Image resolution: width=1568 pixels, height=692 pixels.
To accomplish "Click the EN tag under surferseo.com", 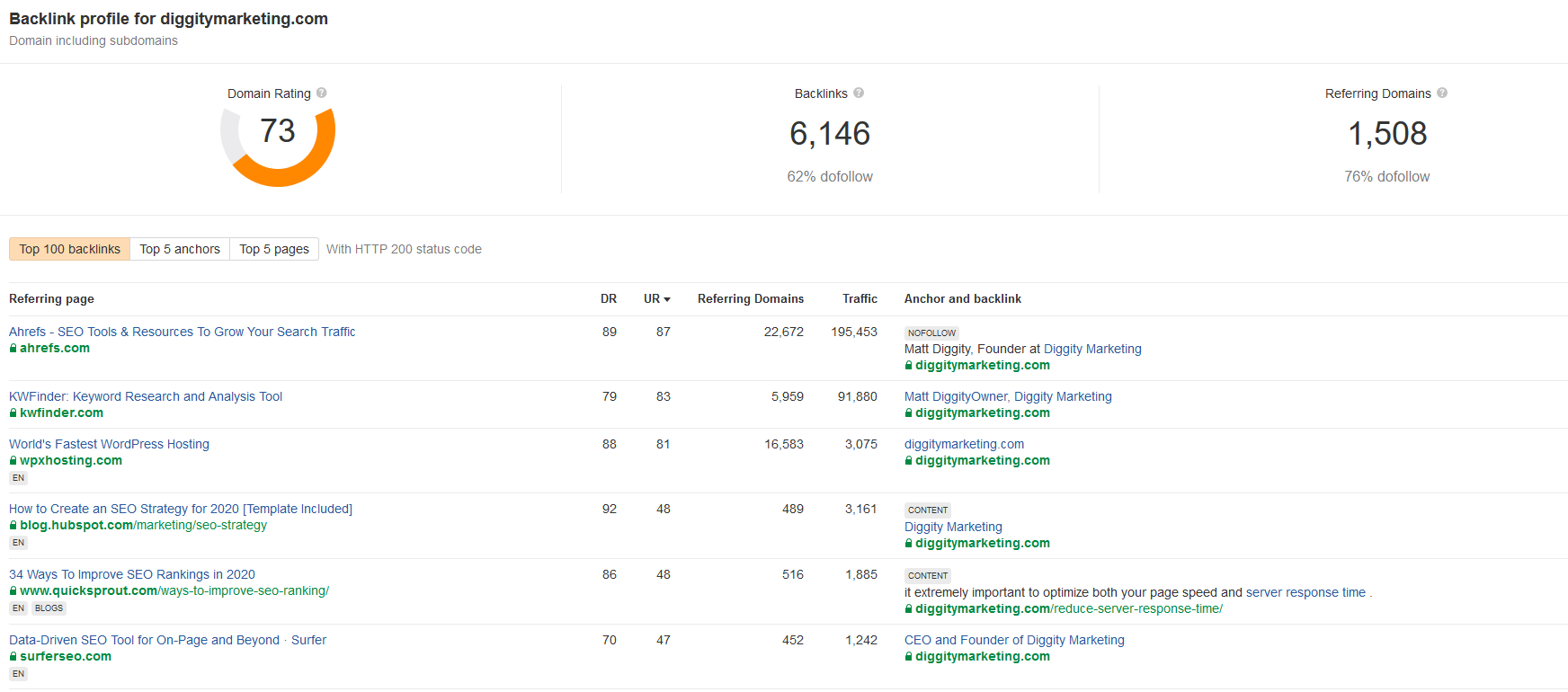I will 18,674.
